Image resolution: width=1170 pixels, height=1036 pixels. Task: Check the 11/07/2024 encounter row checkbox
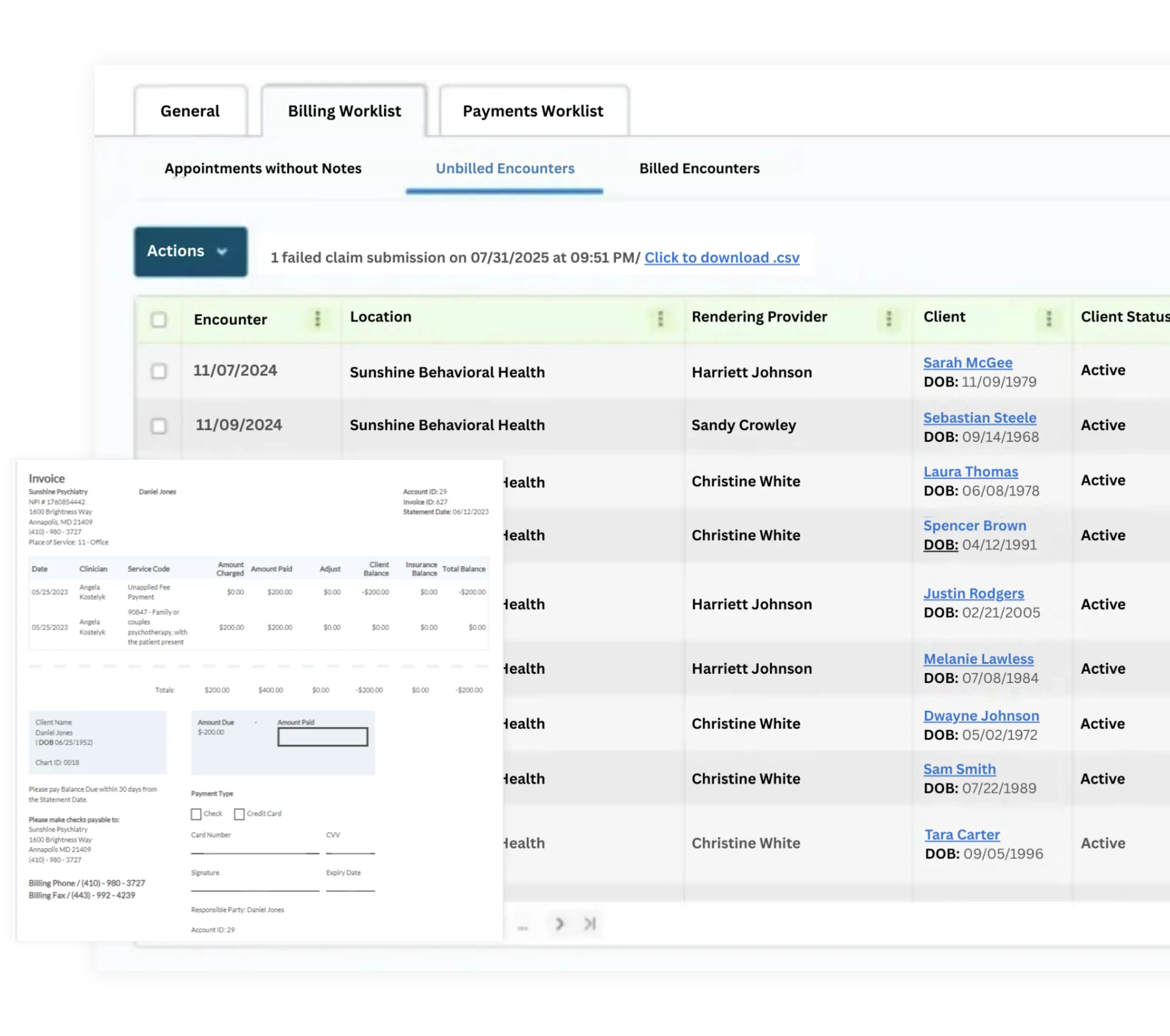point(158,371)
